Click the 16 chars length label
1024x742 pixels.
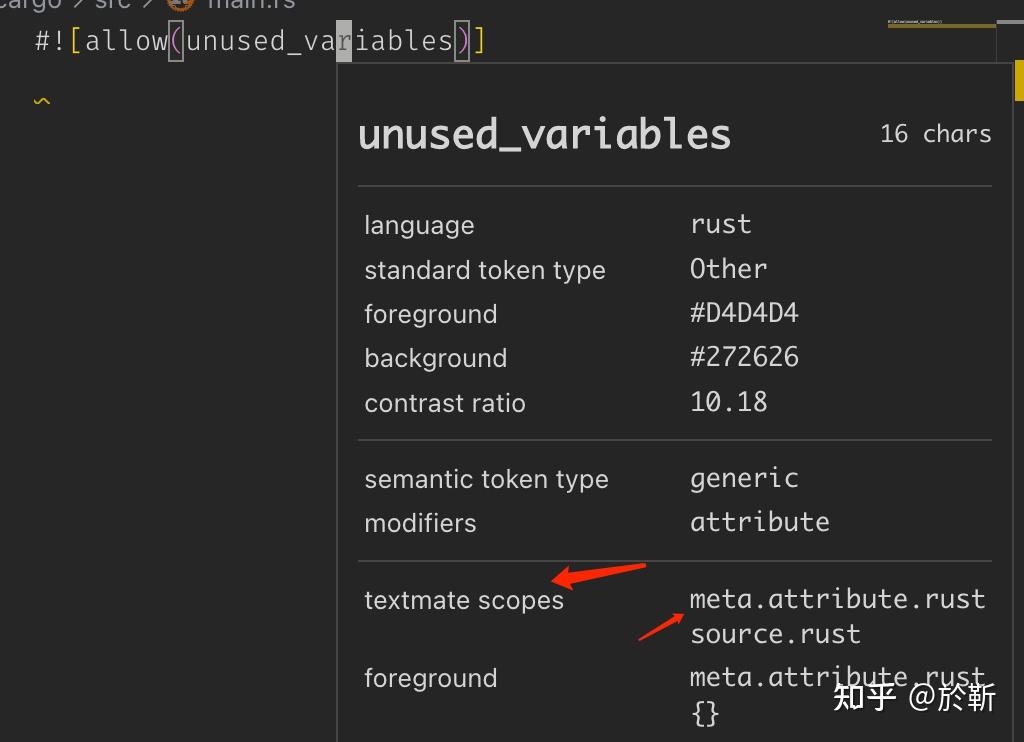[x=935, y=133]
